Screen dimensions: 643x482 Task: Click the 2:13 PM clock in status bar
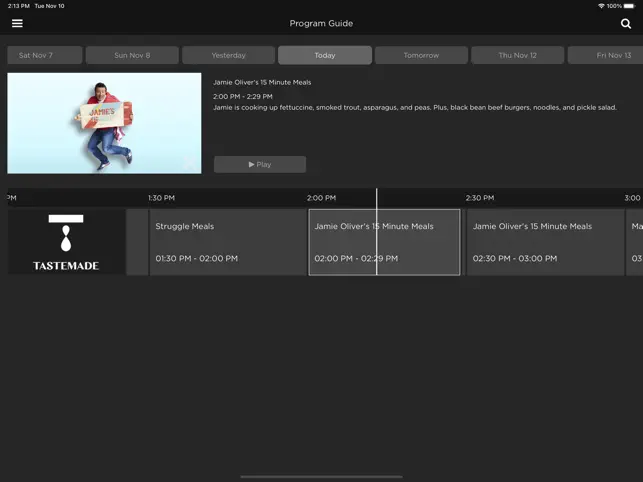pyautogui.click(x=18, y=6)
